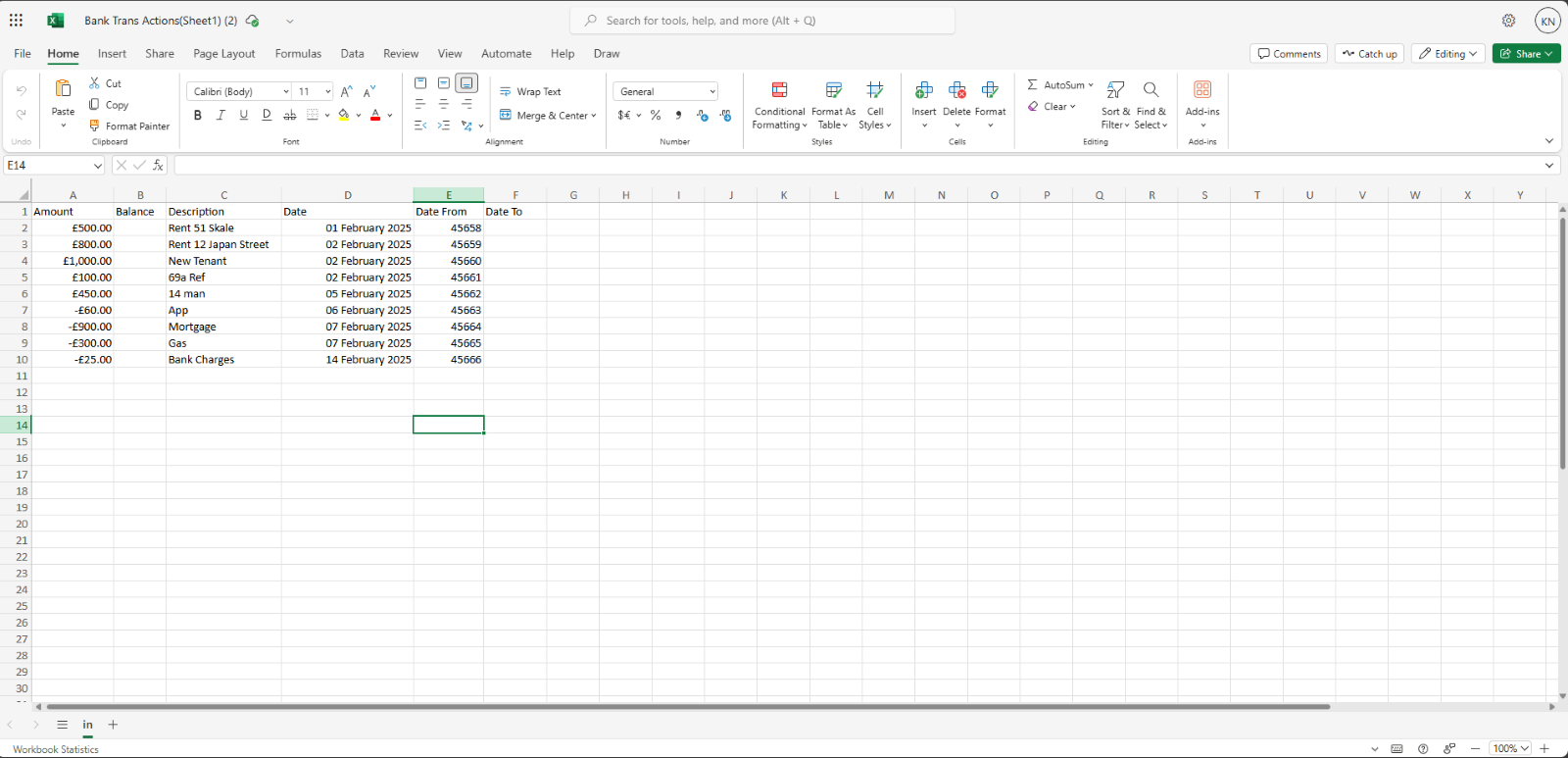Screen dimensions: 1568x758
Task: Align cell content to the bottom
Action: 466,83
